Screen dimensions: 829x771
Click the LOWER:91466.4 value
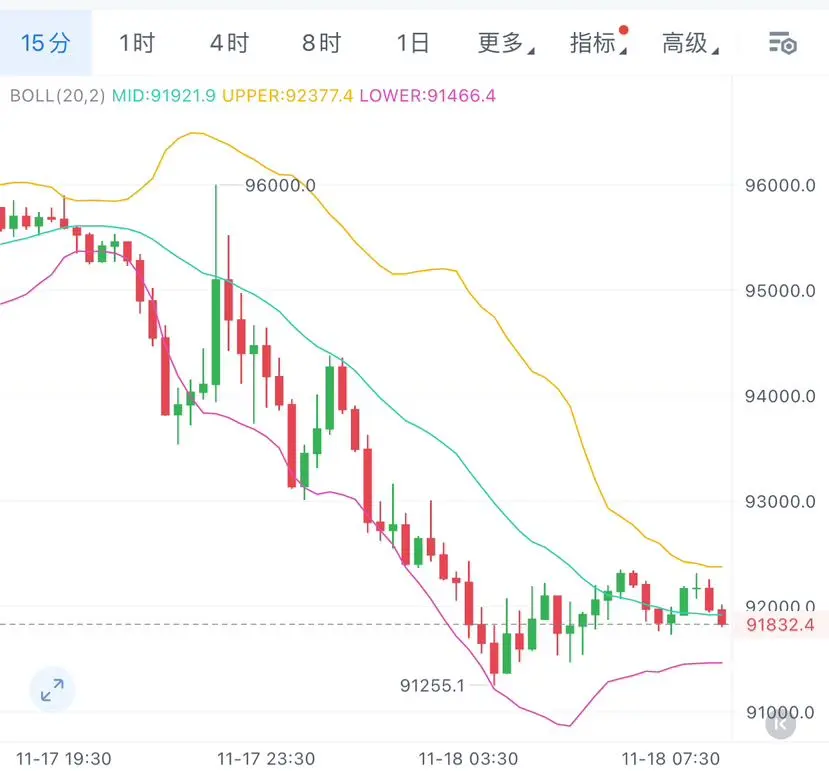point(428,96)
